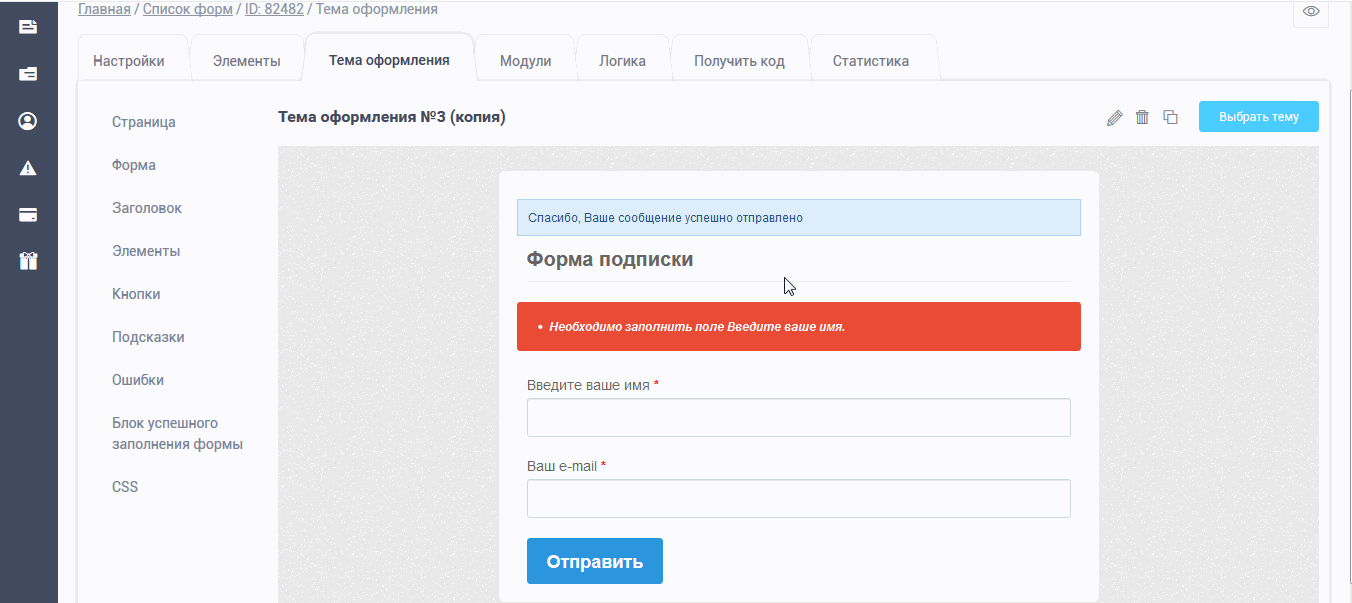1352x603 pixels.
Task: Follow the Список форм breadcrumb link
Action: click(x=187, y=9)
